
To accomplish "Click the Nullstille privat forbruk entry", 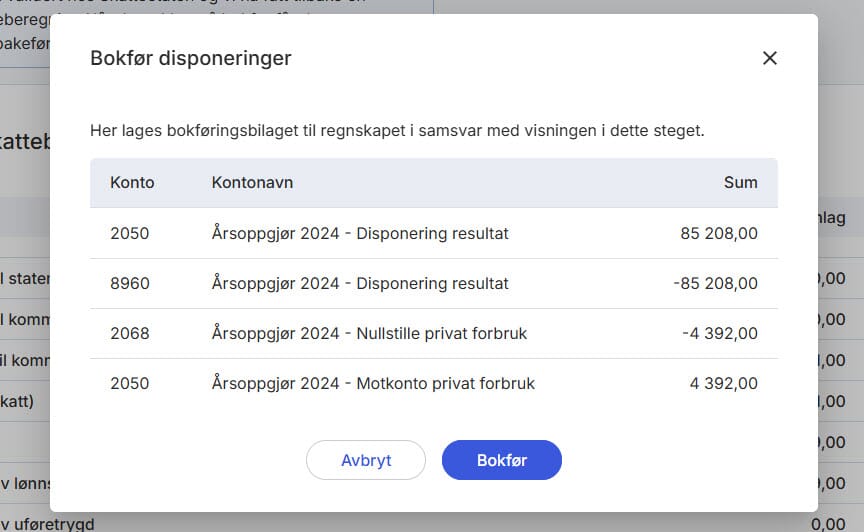I will point(369,334).
